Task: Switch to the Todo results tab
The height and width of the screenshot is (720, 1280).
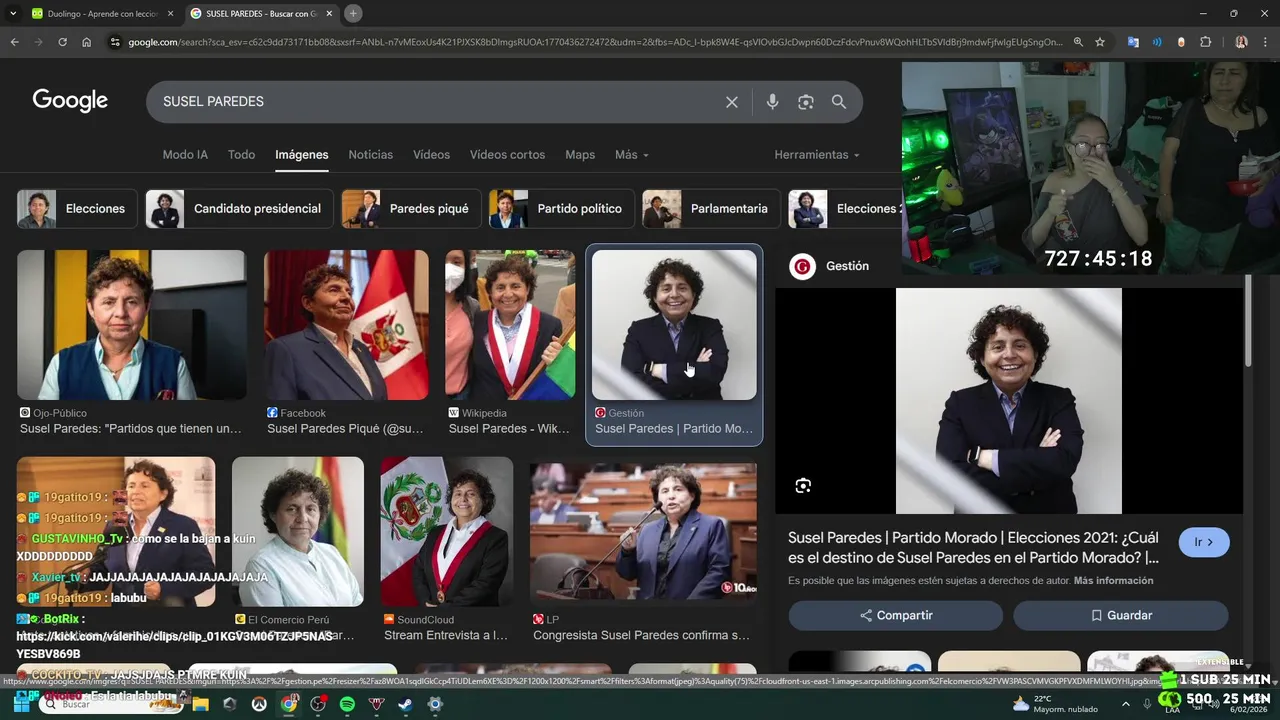Action: [x=241, y=155]
